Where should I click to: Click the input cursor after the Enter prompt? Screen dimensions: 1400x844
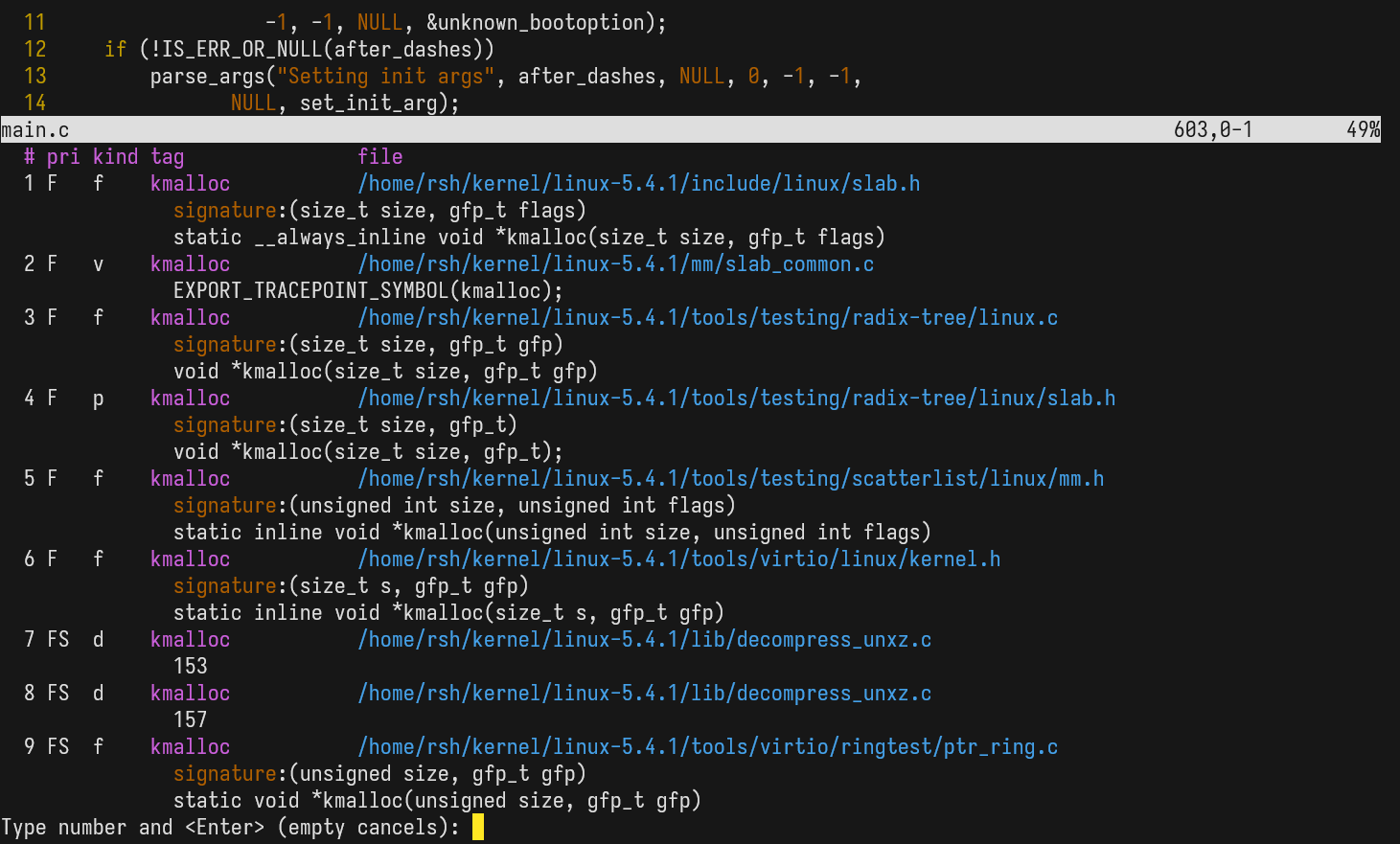[478, 827]
